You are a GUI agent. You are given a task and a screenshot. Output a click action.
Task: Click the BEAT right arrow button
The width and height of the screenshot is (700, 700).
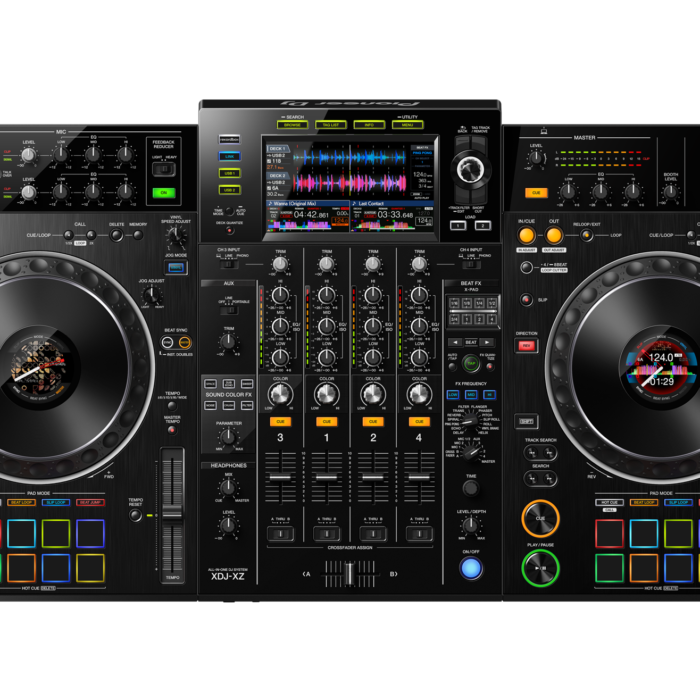(x=487, y=342)
